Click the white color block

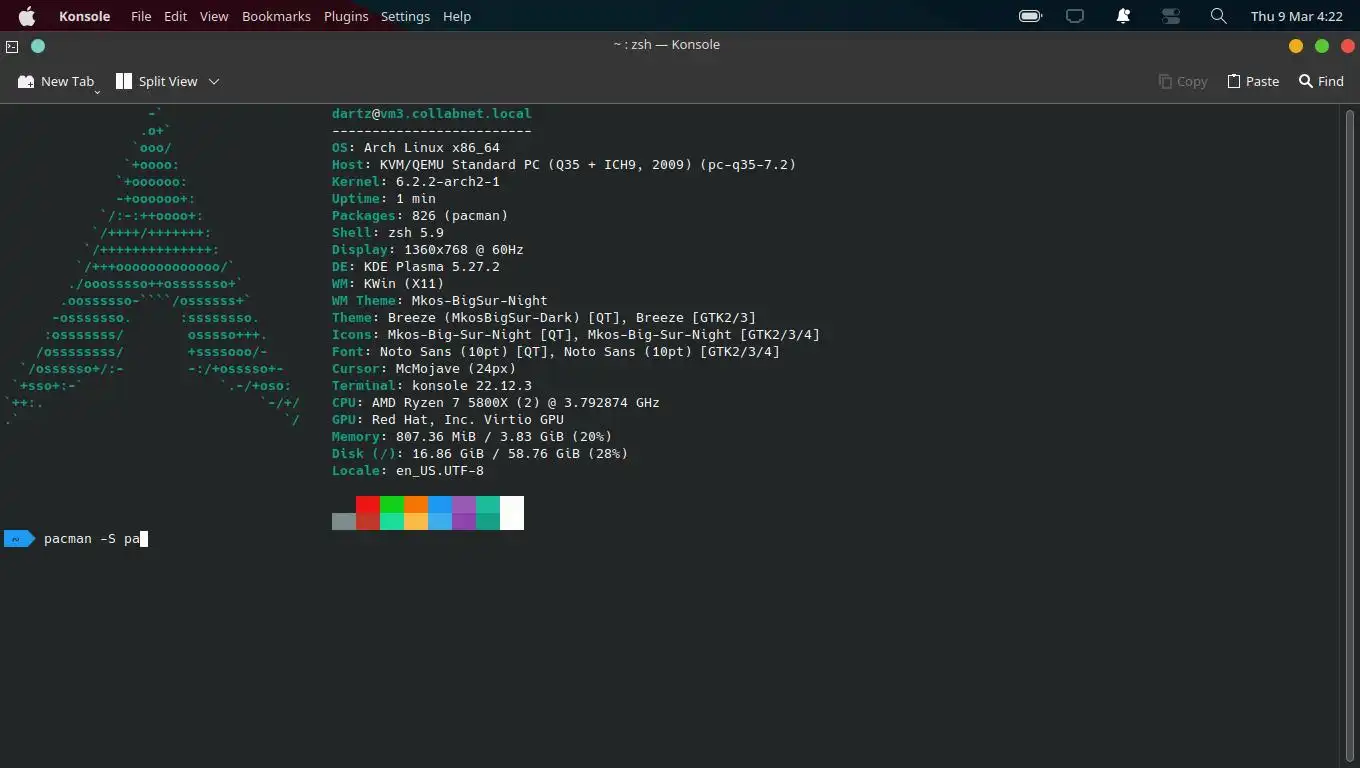512,513
